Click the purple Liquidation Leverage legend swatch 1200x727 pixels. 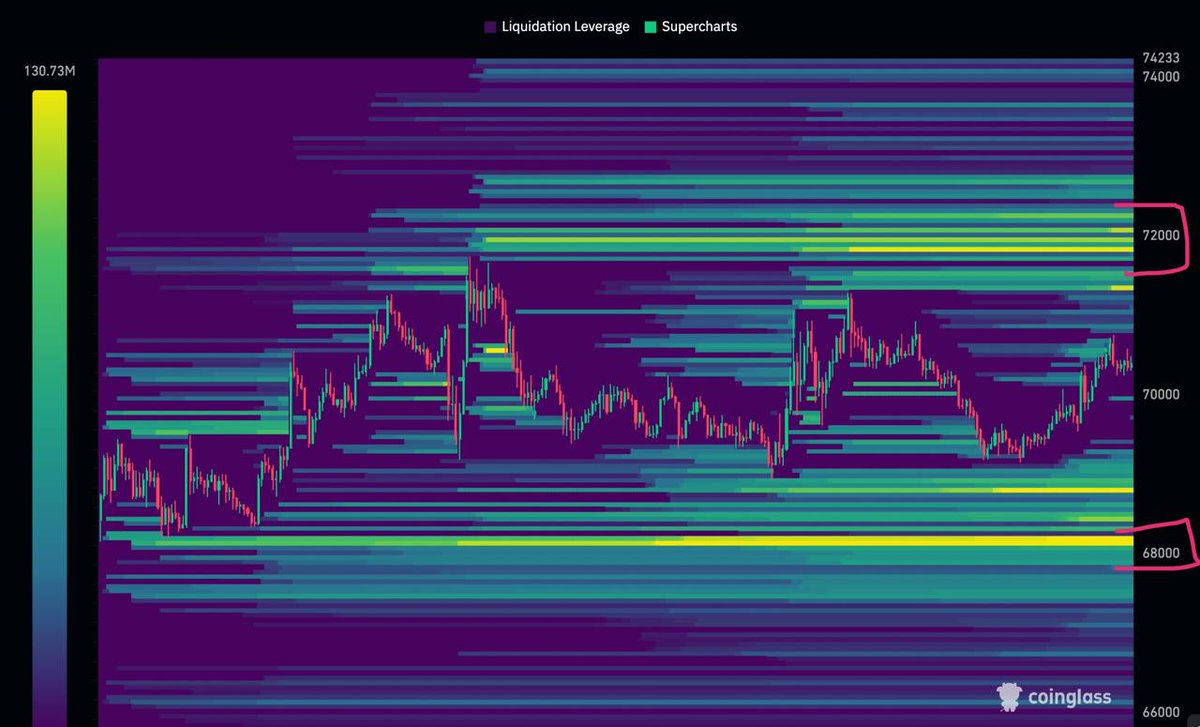(489, 26)
